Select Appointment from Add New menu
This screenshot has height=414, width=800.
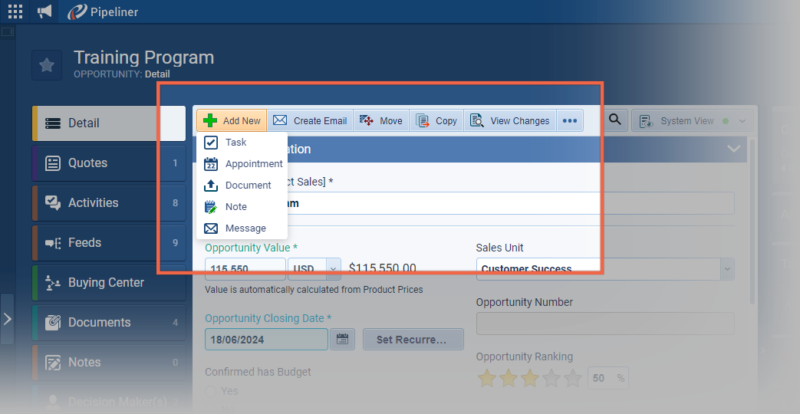pyautogui.click(x=242, y=164)
